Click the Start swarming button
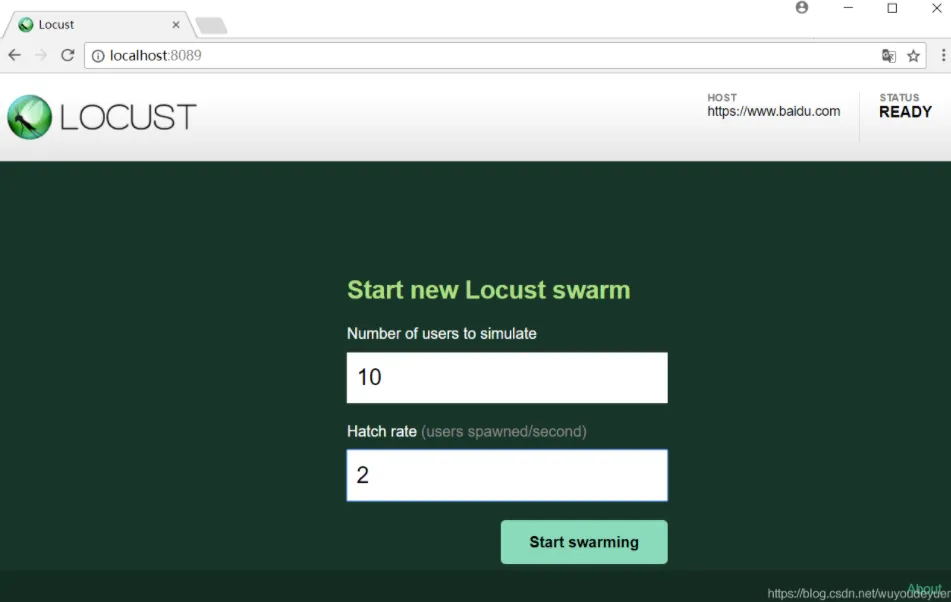951x602 pixels. point(584,542)
